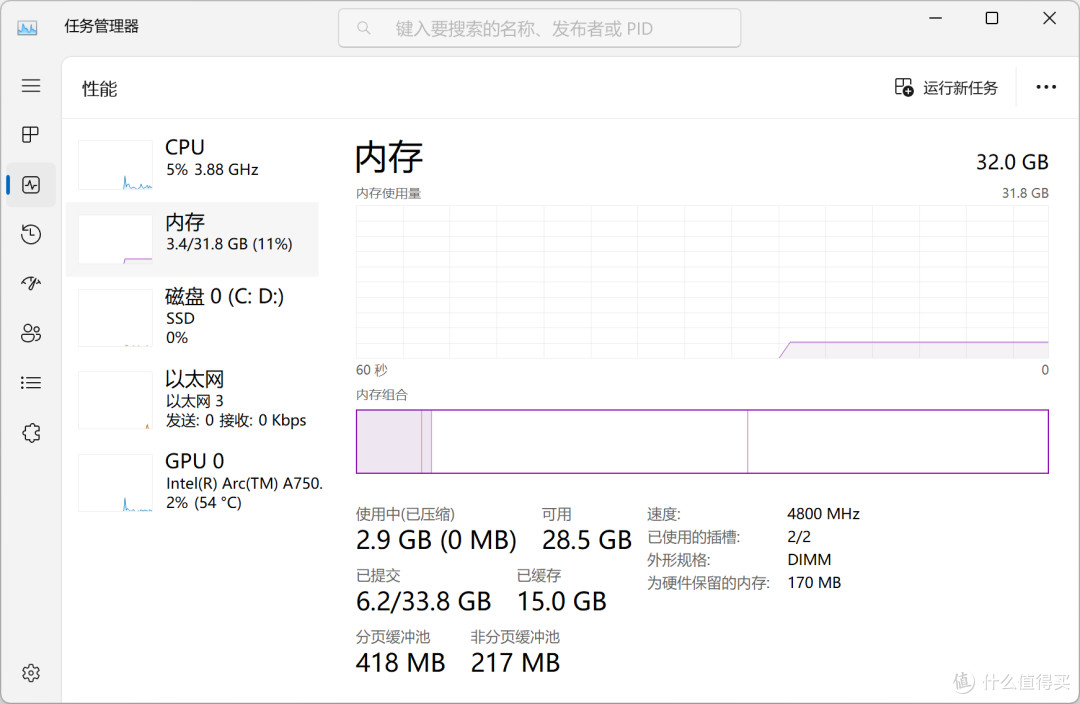Close the Task Manager window

pos(1049,19)
